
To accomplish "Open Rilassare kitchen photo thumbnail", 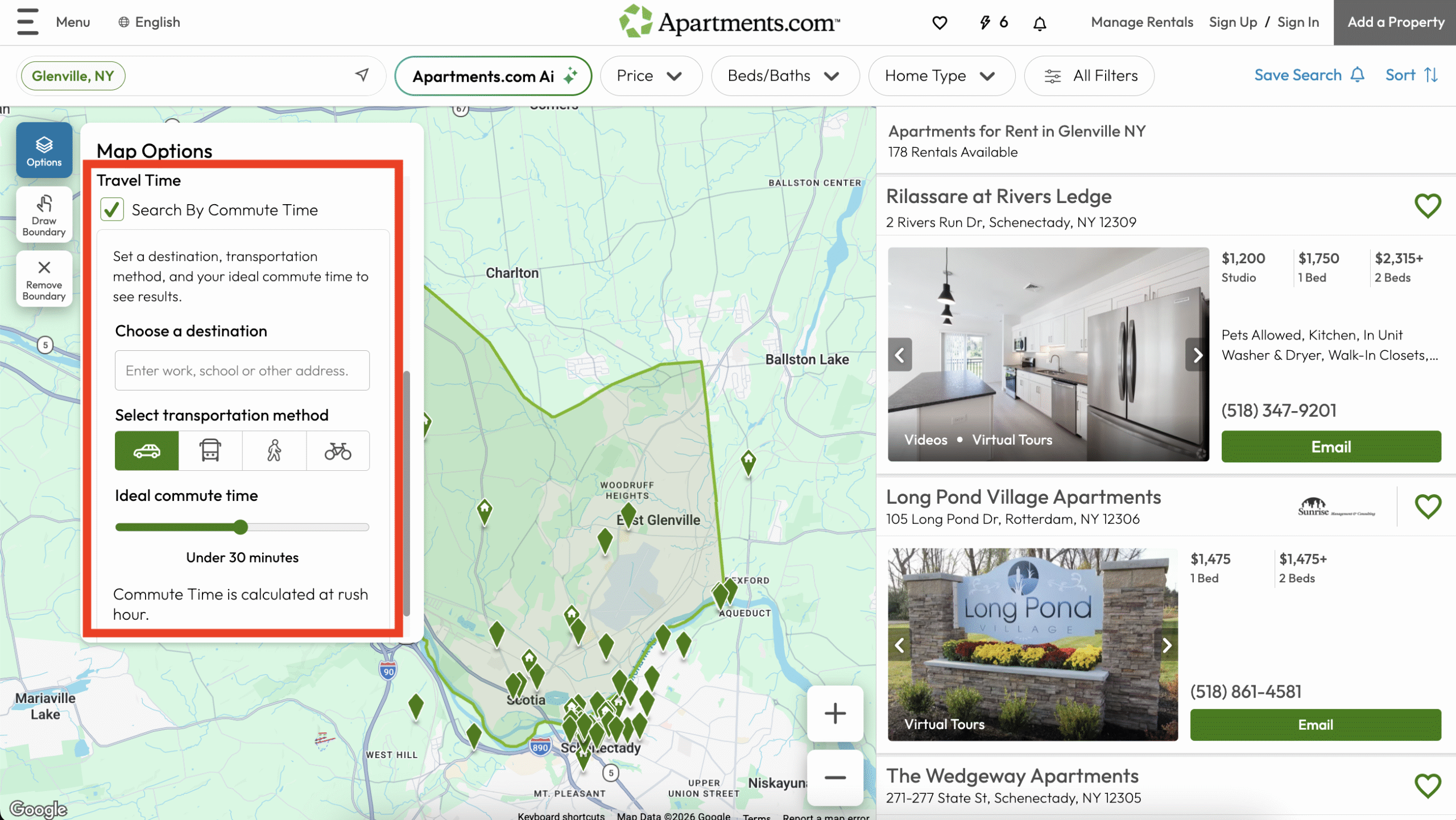I will (x=1048, y=354).
